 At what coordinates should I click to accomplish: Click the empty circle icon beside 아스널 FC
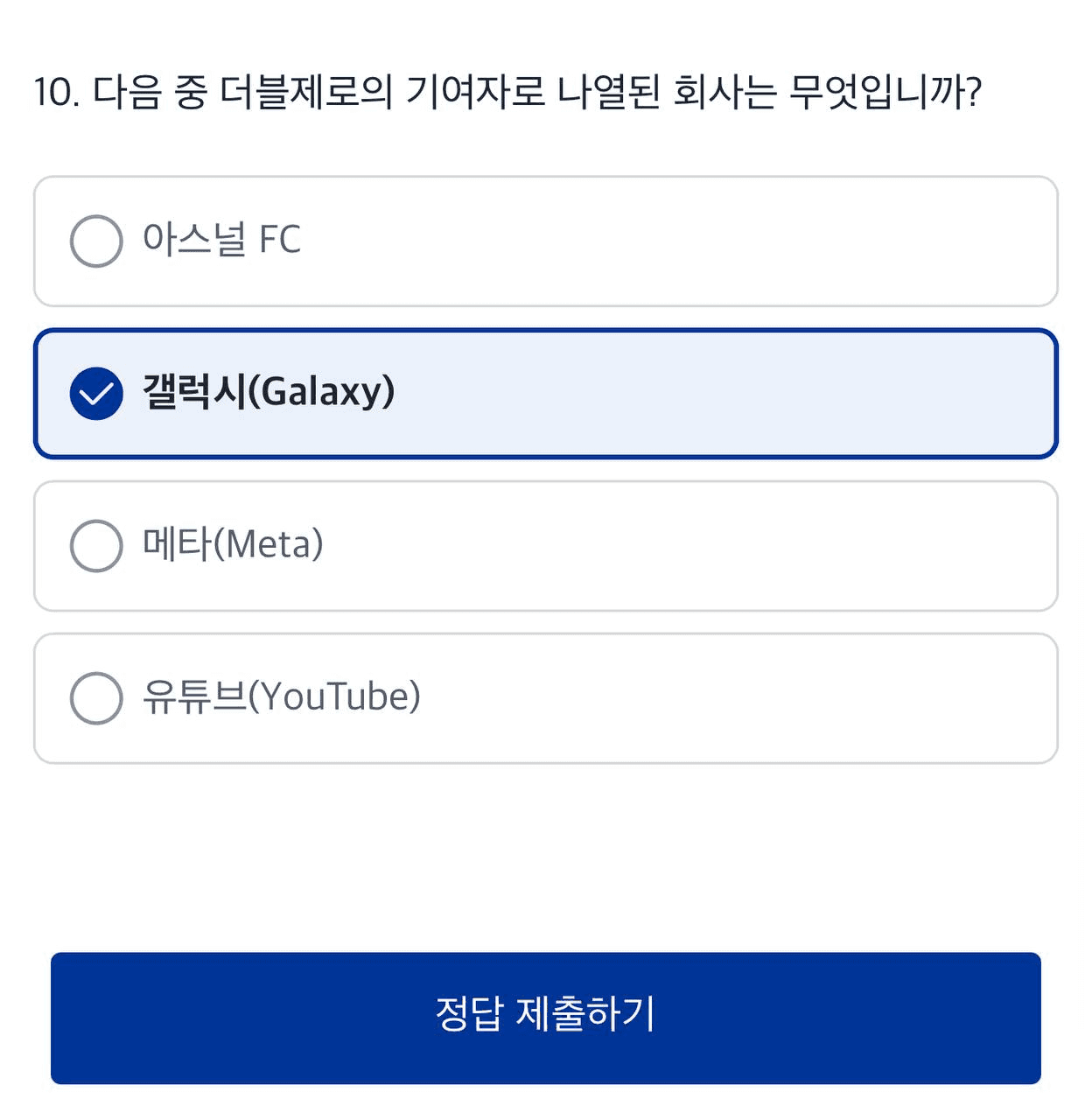tap(96, 241)
